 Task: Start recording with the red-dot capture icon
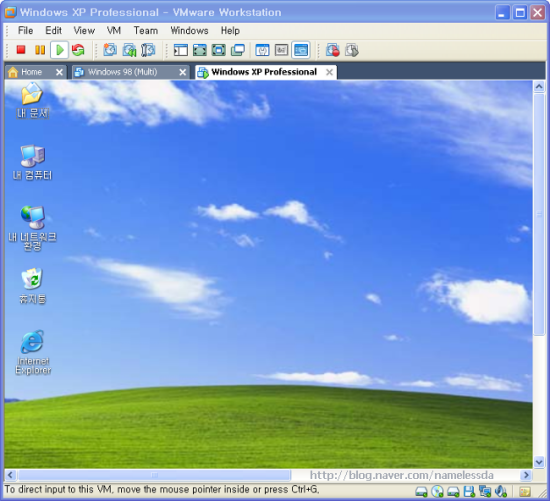tap(333, 50)
